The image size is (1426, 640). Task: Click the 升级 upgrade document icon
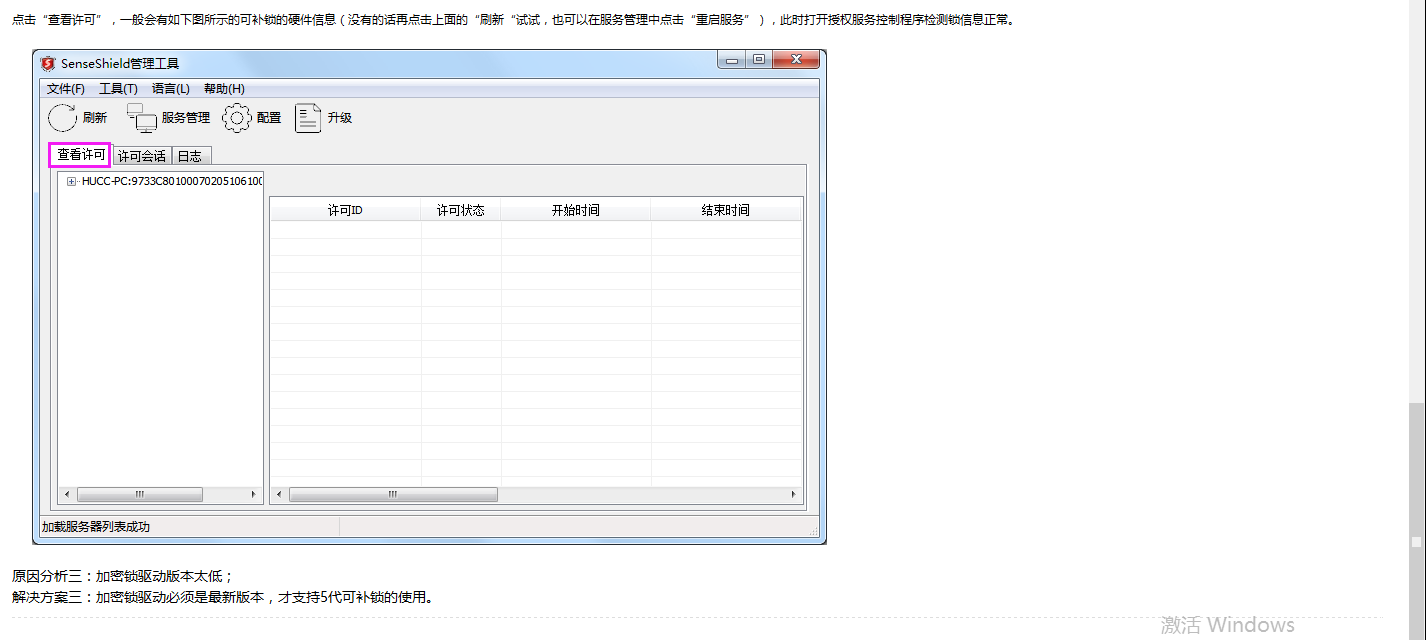(308, 118)
